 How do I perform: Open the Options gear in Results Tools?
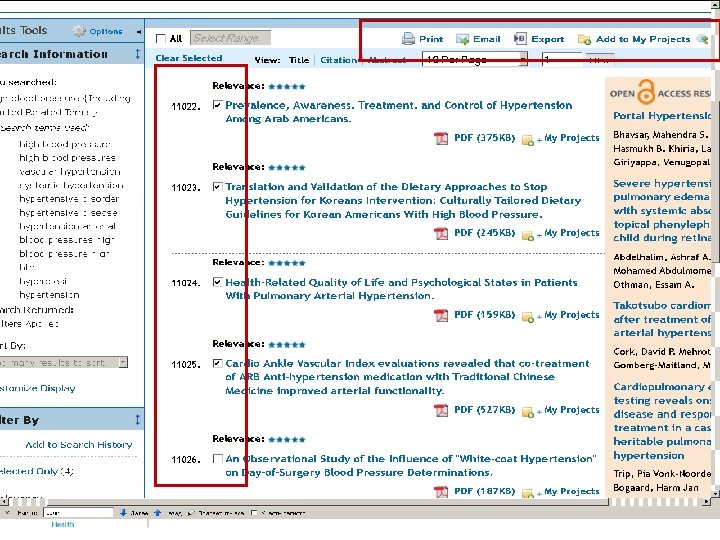coord(79,31)
